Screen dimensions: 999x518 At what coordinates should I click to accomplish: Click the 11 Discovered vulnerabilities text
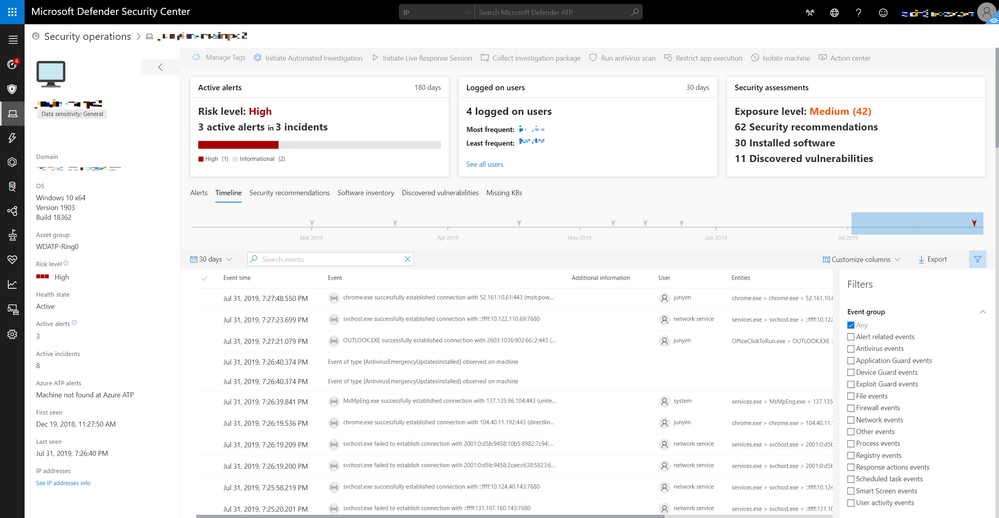(803, 159)
